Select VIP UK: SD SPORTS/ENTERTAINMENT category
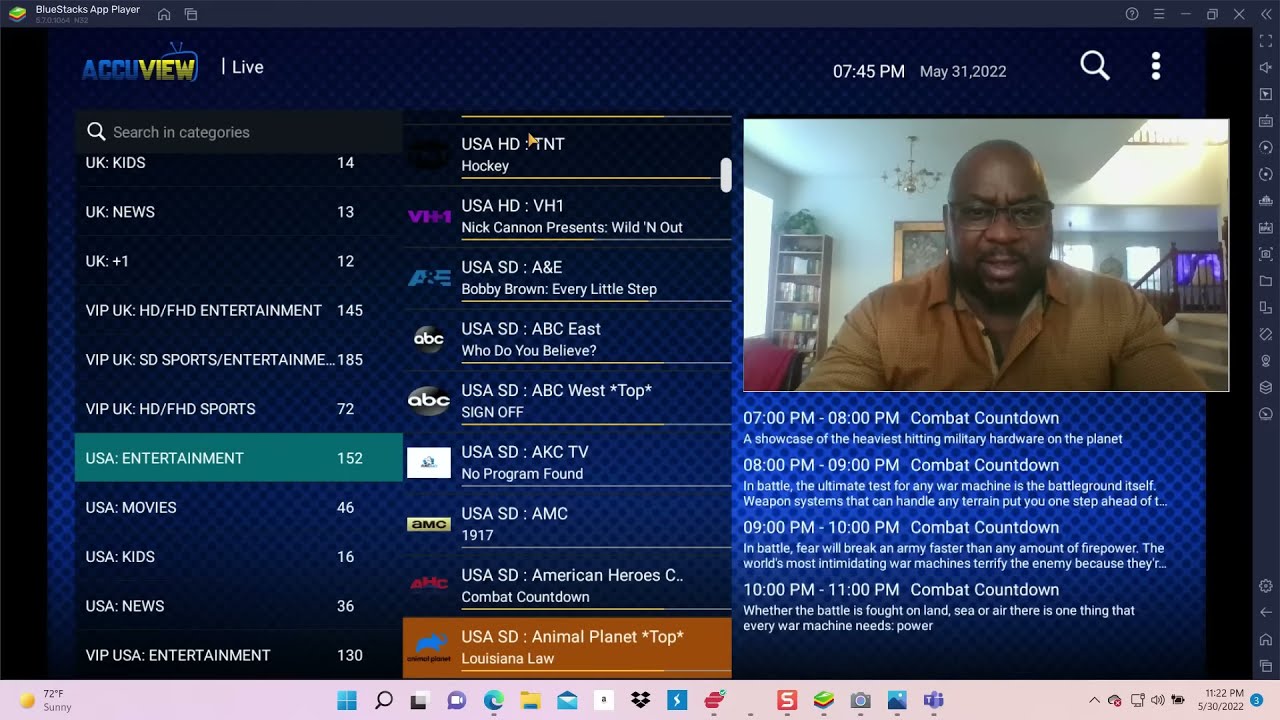This screenshot has height=720, width=1280. pos(238,360)
